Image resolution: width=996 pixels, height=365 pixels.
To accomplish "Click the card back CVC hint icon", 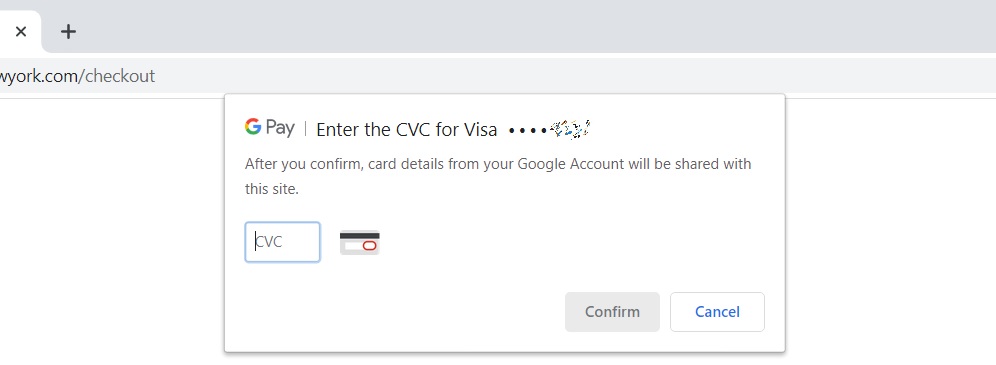I will (360, 242).
